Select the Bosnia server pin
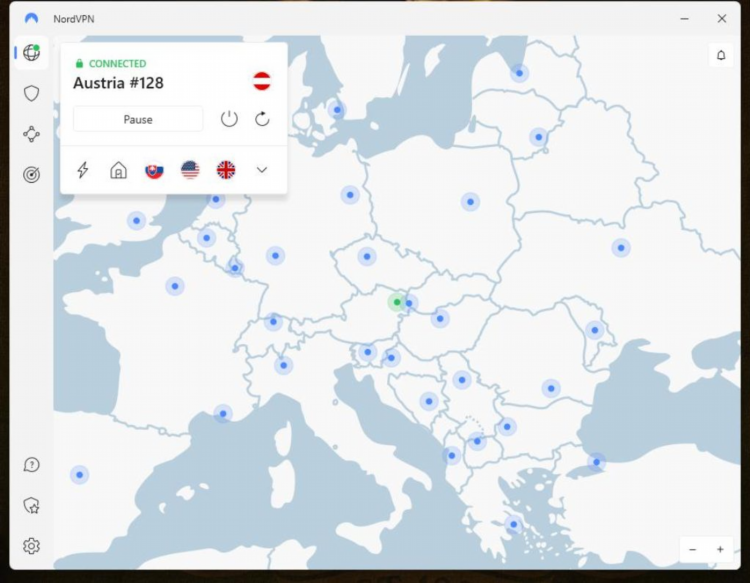Viewport: 750px width, 583px height. pos(429,401)
